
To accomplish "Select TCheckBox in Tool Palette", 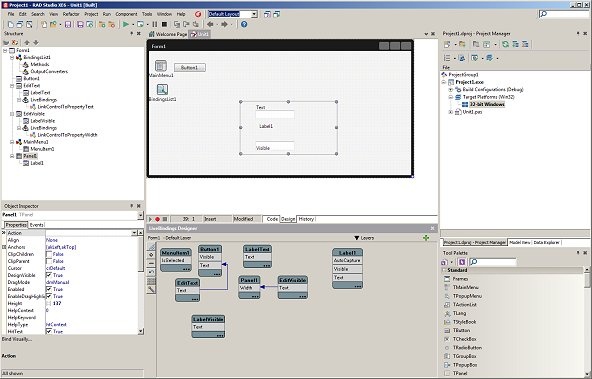I will (464, 339).
